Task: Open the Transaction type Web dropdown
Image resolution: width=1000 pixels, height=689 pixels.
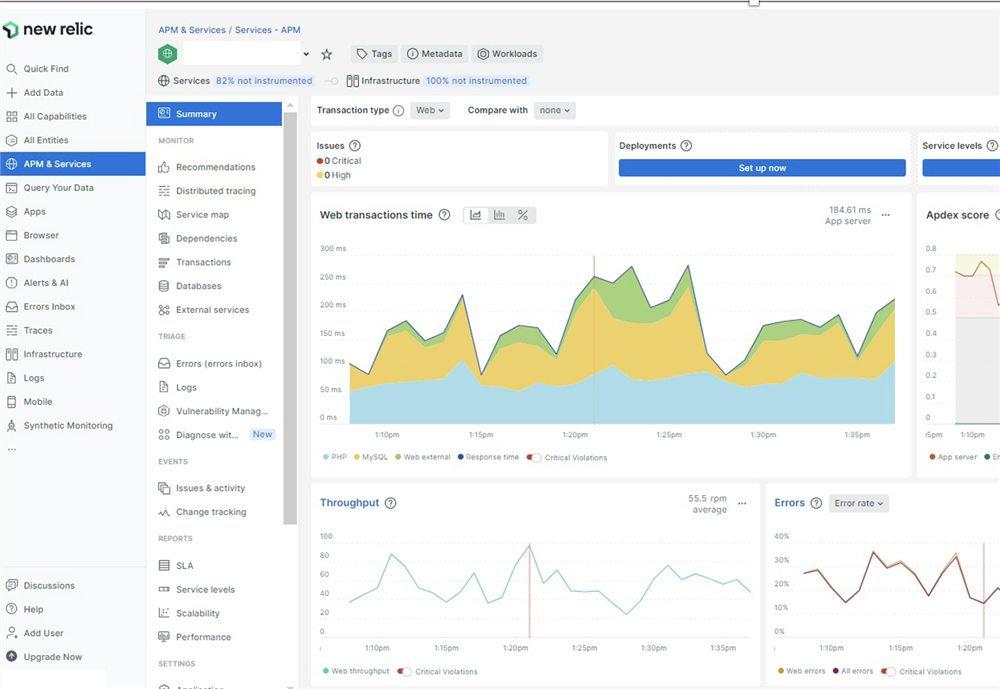Action: point(429,111)
